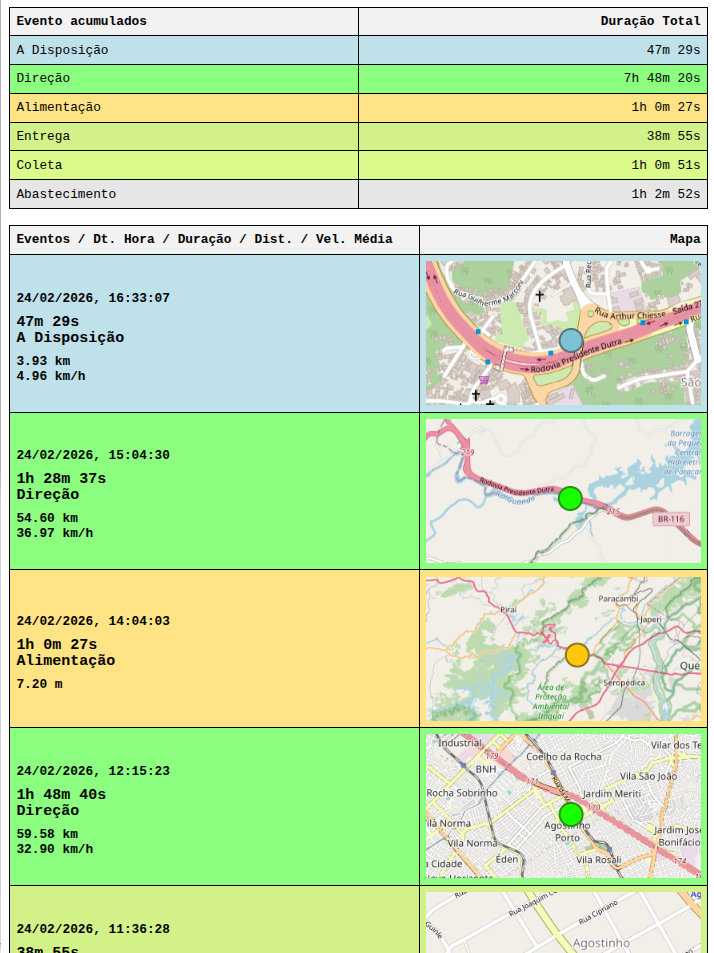This screenshot has width=714, height=953.
Task: Click the '3.93 km' distance value
Action: tap(43, 361)
